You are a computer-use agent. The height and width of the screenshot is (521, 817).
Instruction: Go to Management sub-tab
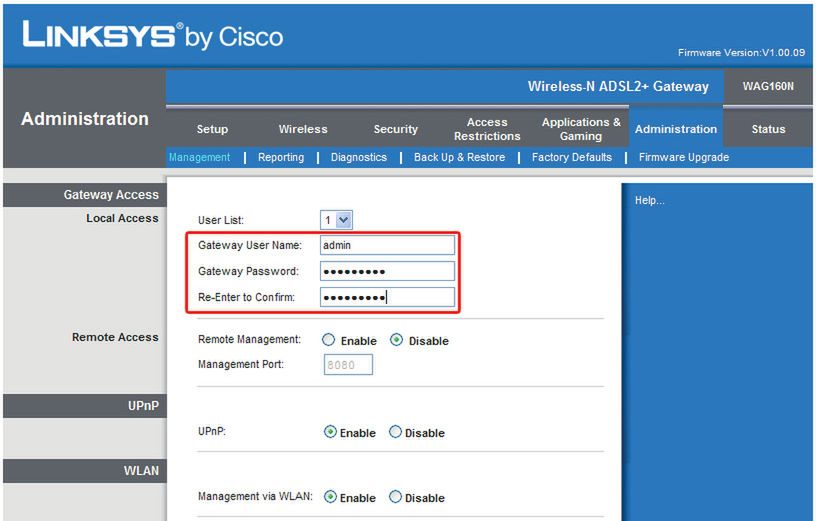pyautogui.click(x=200, y=157)
